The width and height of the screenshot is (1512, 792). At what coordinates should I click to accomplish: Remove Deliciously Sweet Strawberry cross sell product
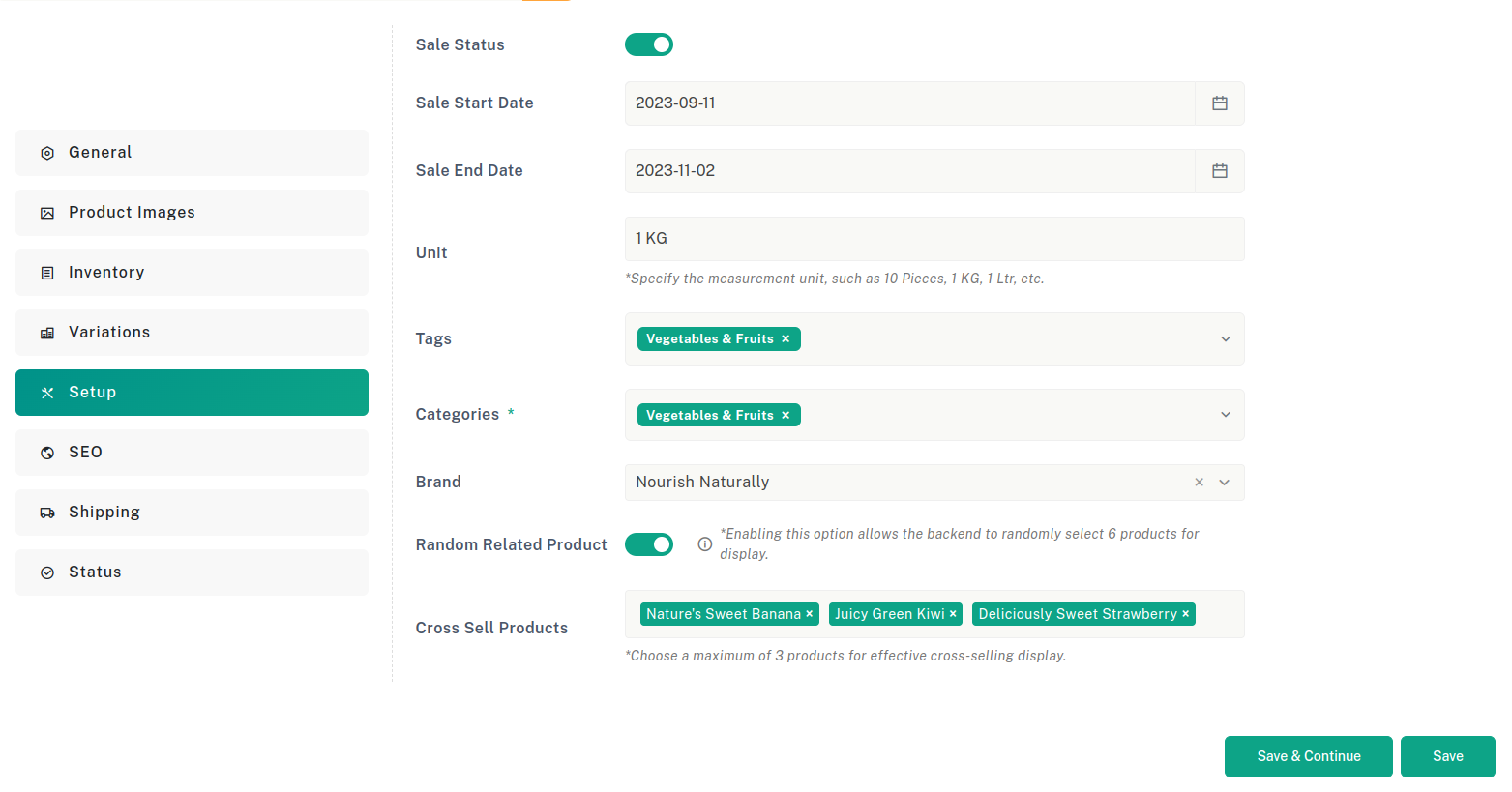pyautogui.click(x=1186, y=614)
